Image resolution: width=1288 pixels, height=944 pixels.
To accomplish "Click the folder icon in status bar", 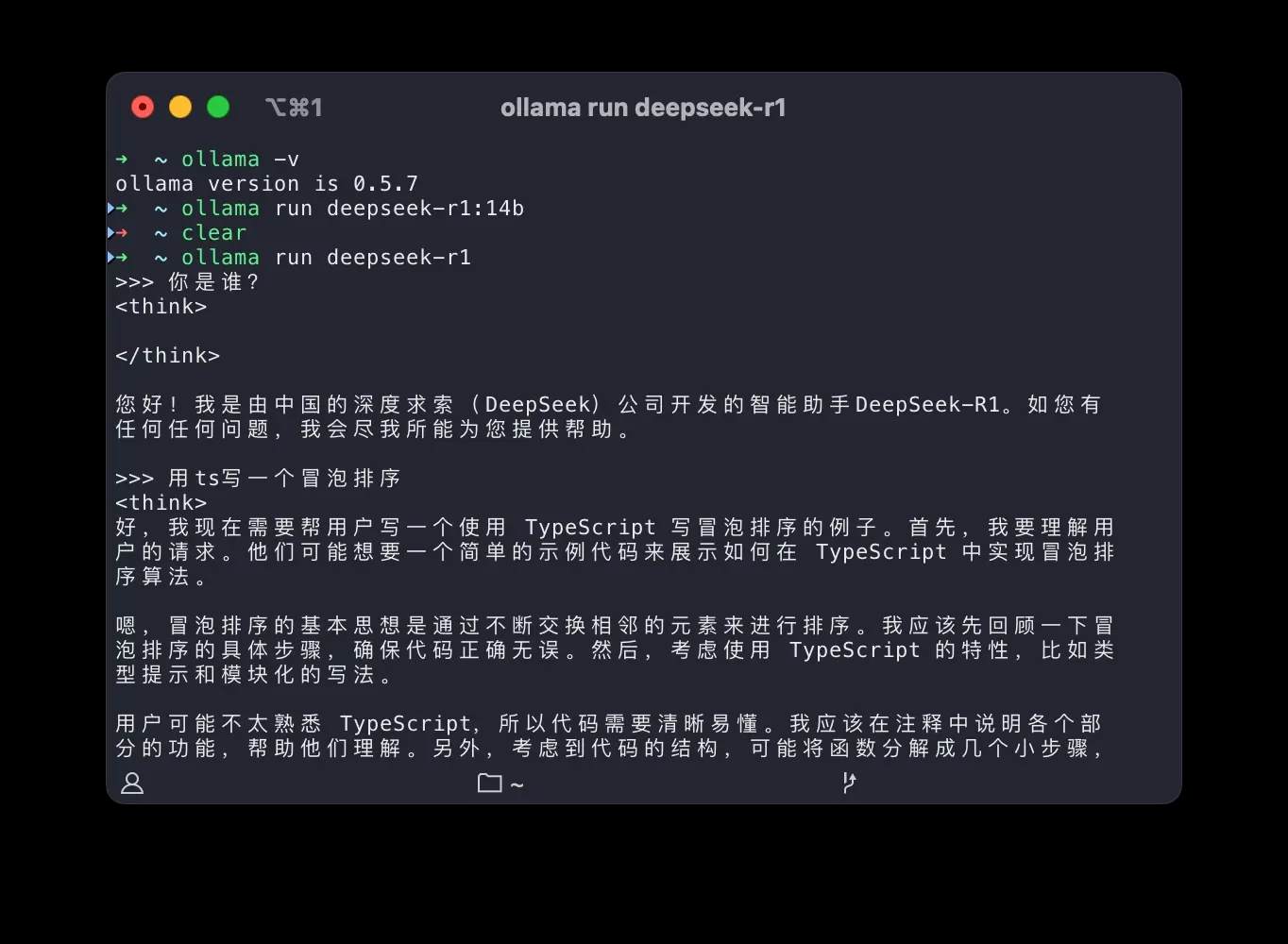I will [489, 783].
